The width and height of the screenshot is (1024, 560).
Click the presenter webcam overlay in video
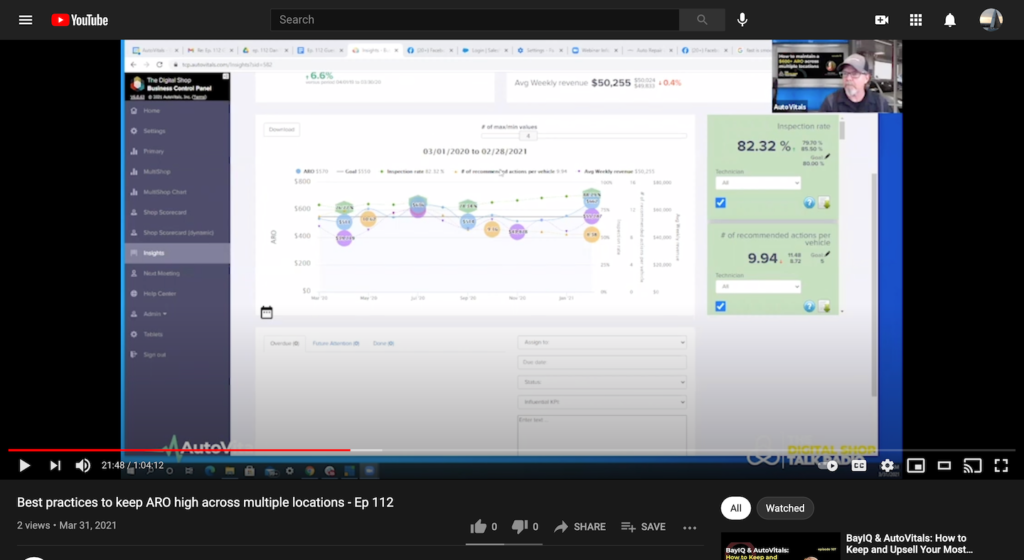pos(837,76)
